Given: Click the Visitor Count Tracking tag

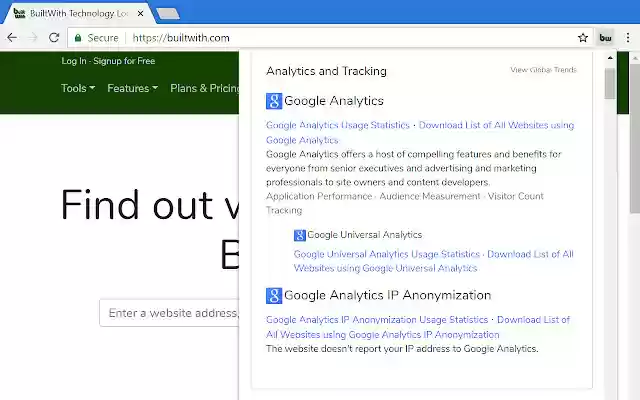Looking at the screenshot, I should click(516, 196).
